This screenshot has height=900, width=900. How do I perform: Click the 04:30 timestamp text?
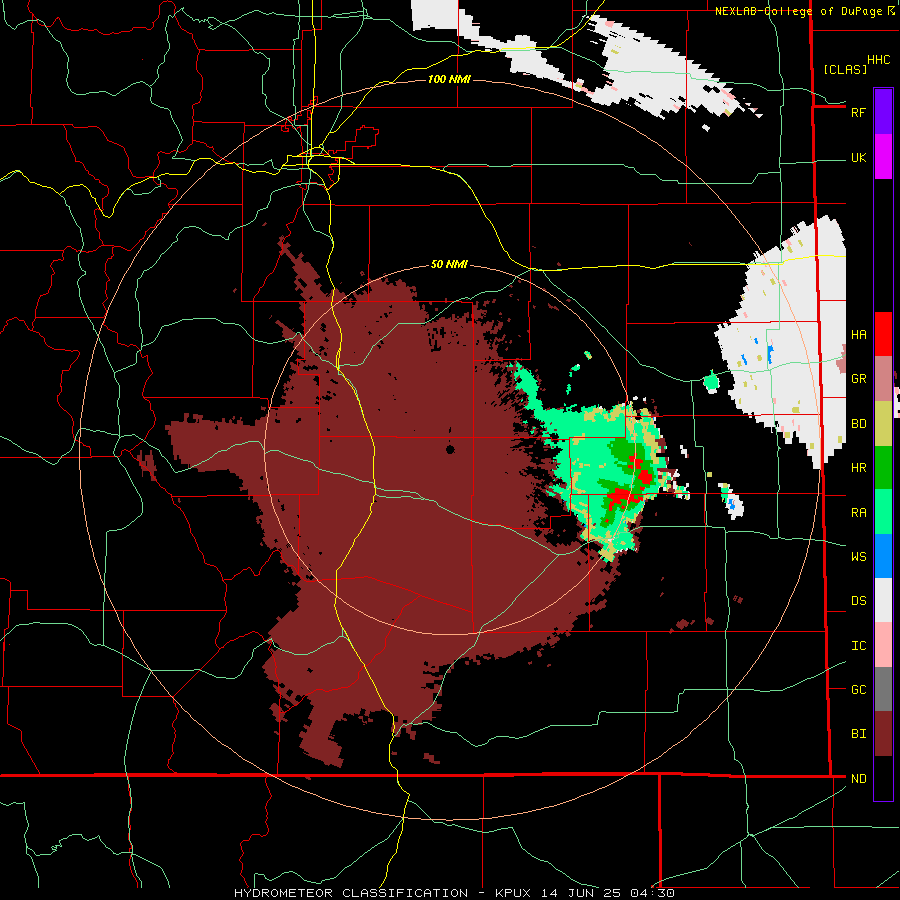point(652,893)
